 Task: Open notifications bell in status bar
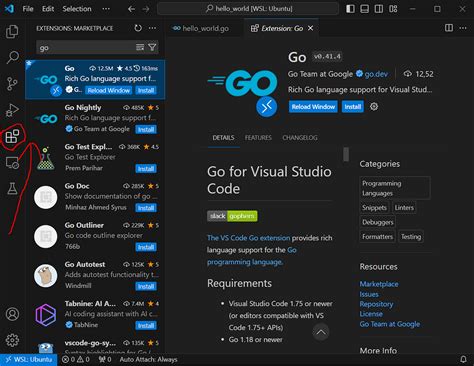463,359
